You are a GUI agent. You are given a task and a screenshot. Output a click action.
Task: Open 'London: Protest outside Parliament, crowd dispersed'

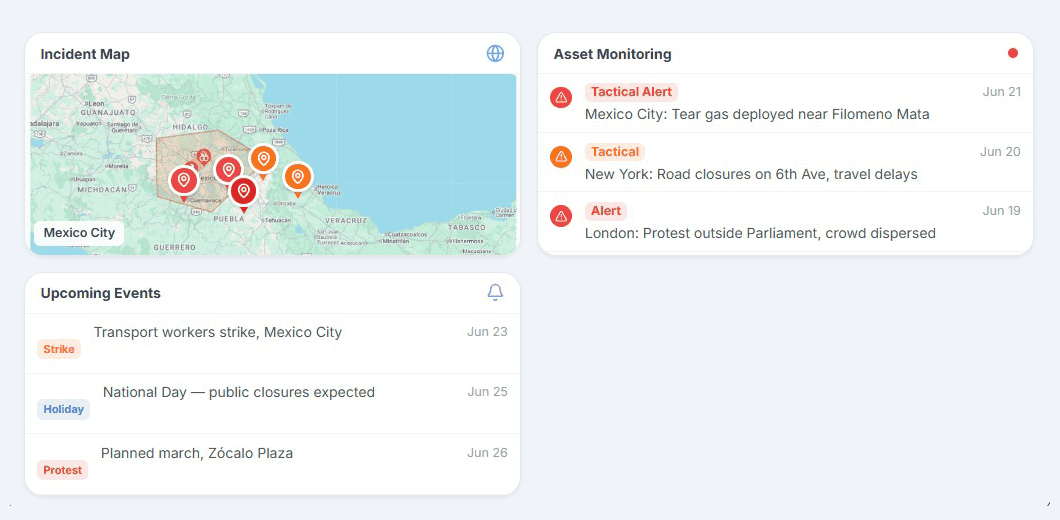tap(760, 233)
